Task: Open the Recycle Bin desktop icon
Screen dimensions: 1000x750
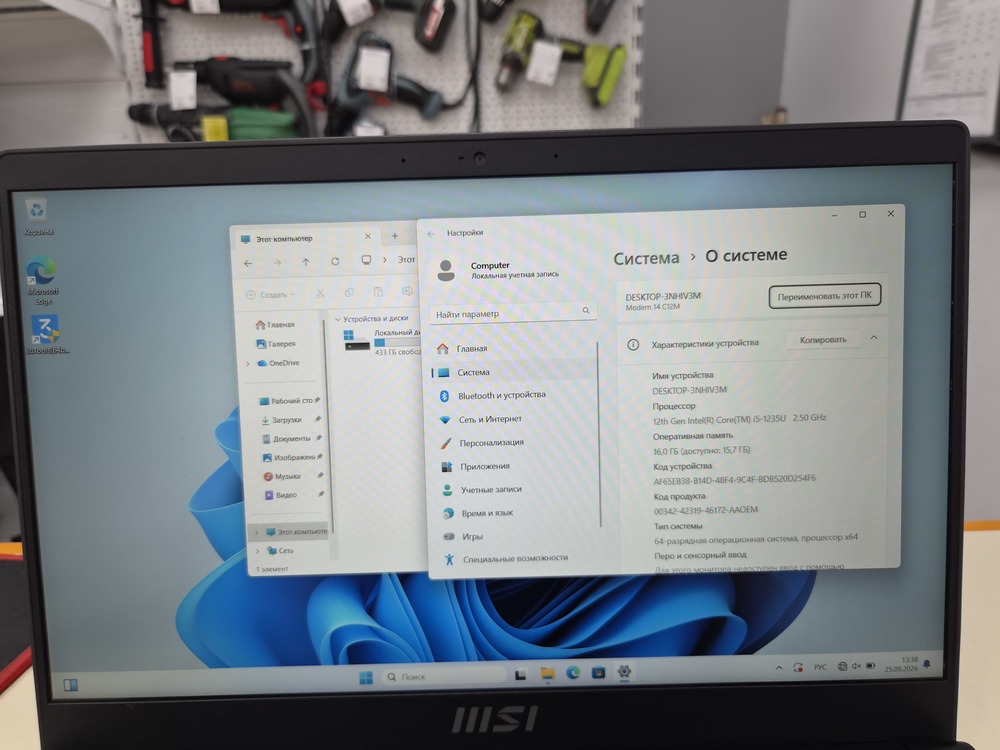Action: 38,217
